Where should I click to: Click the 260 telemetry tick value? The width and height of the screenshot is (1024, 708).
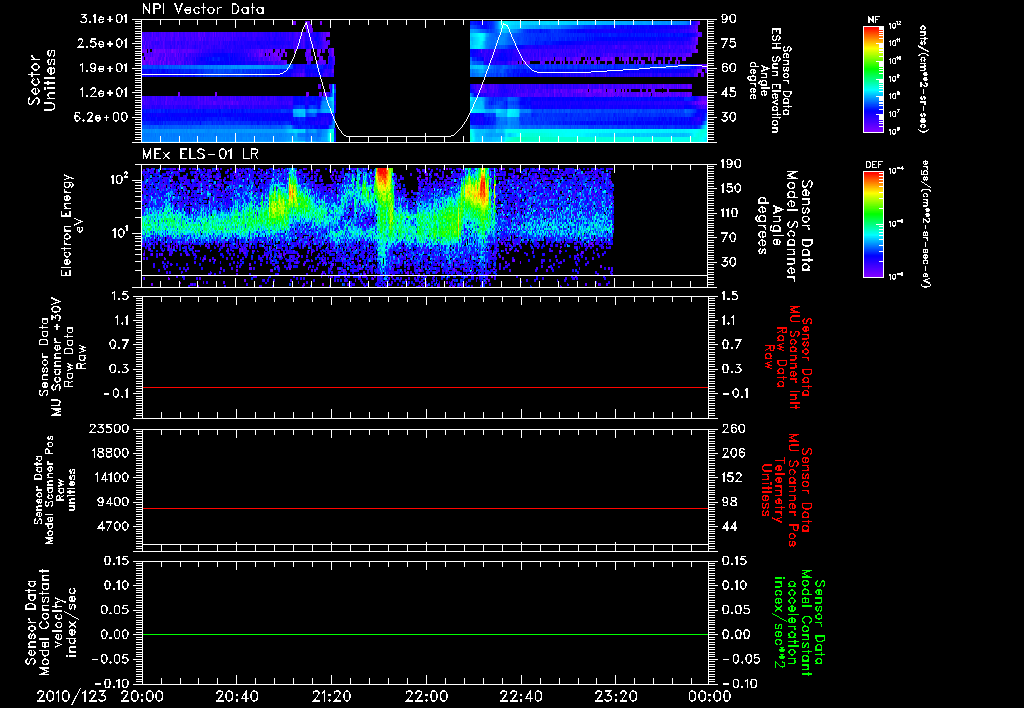732,428
